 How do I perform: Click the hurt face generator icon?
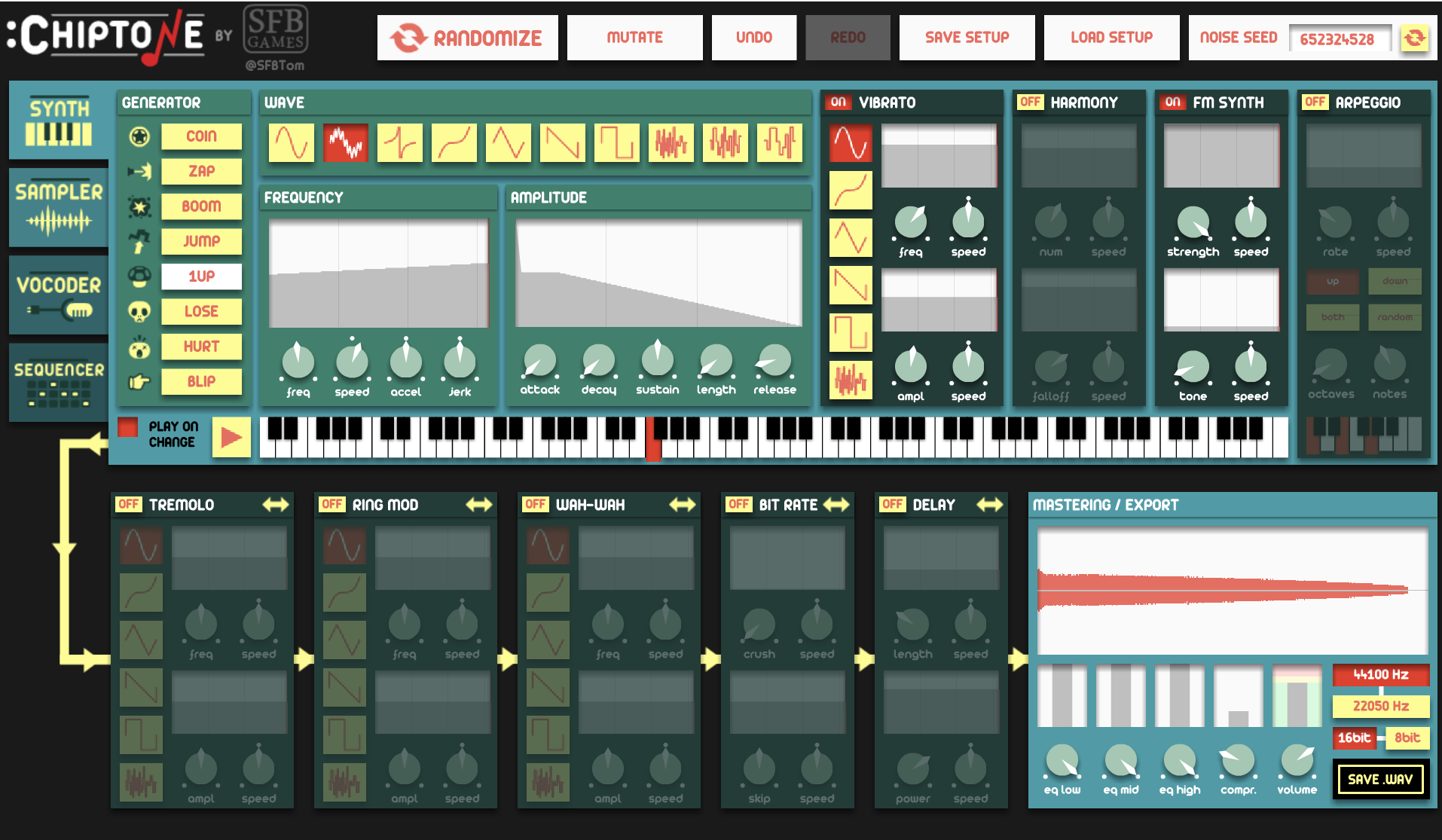pyautogui.click(x=139, y=347)
